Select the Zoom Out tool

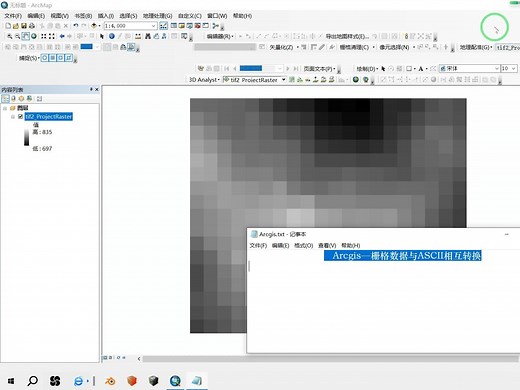coord(17,36)
